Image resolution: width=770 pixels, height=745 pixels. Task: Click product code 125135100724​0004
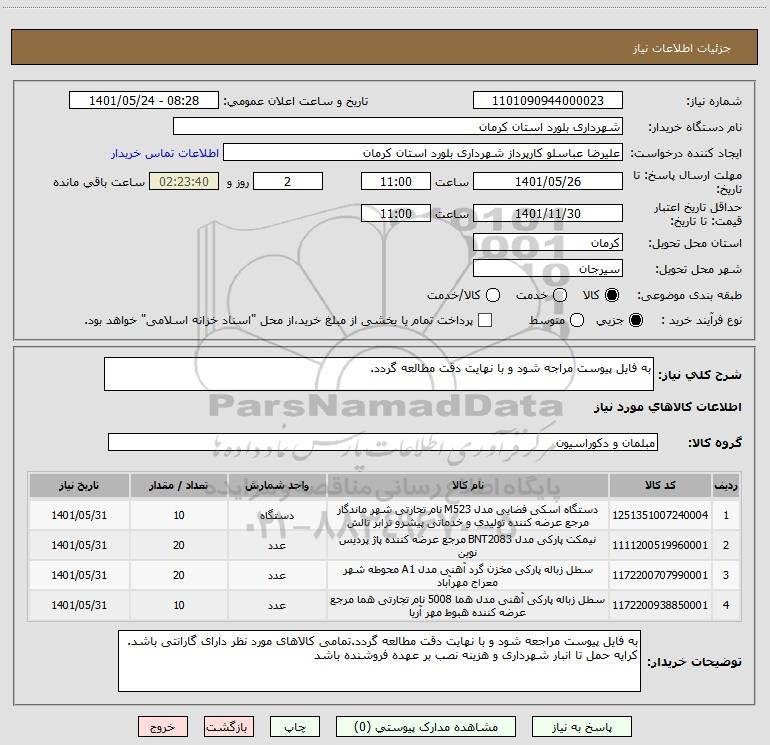coord(660,515)
